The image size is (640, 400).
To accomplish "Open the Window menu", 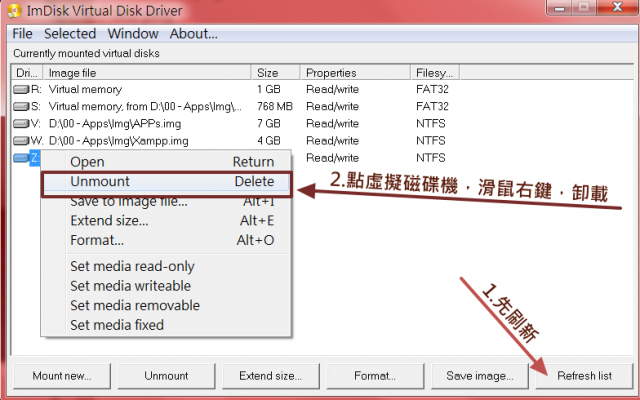I will click(133, 33).
